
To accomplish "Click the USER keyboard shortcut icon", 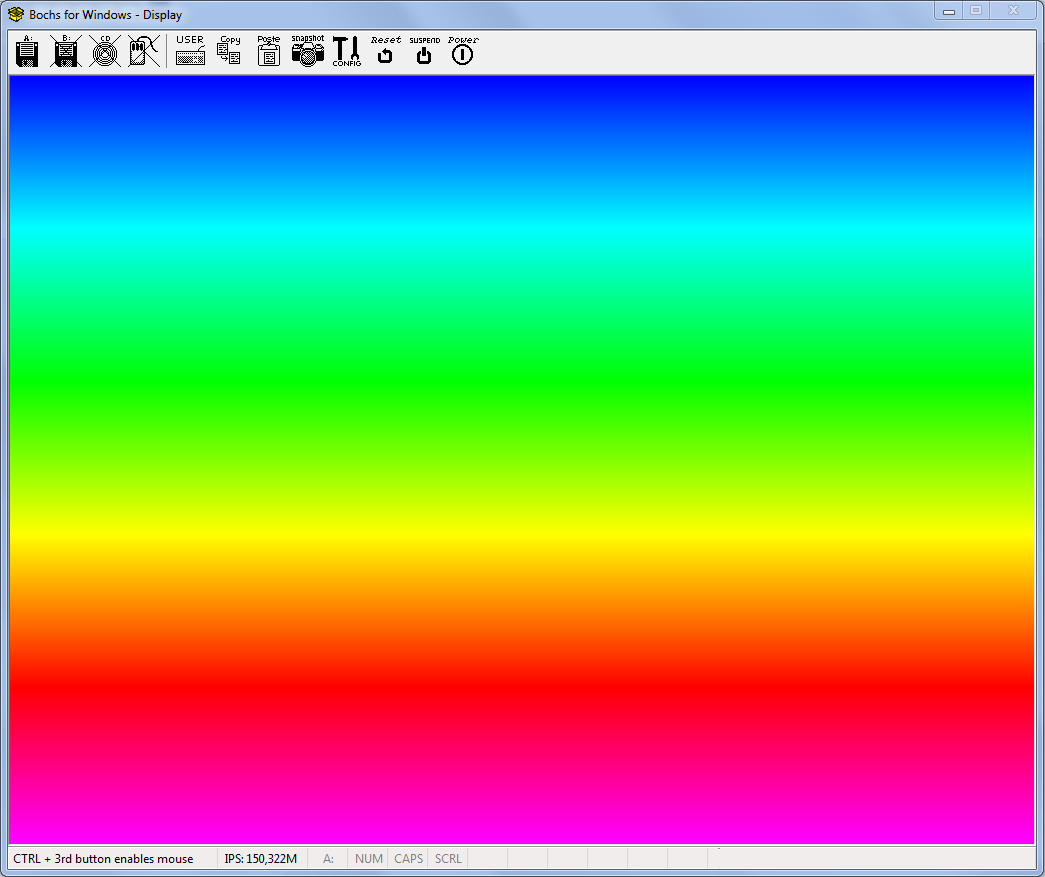I will click(x=191, y=51).
